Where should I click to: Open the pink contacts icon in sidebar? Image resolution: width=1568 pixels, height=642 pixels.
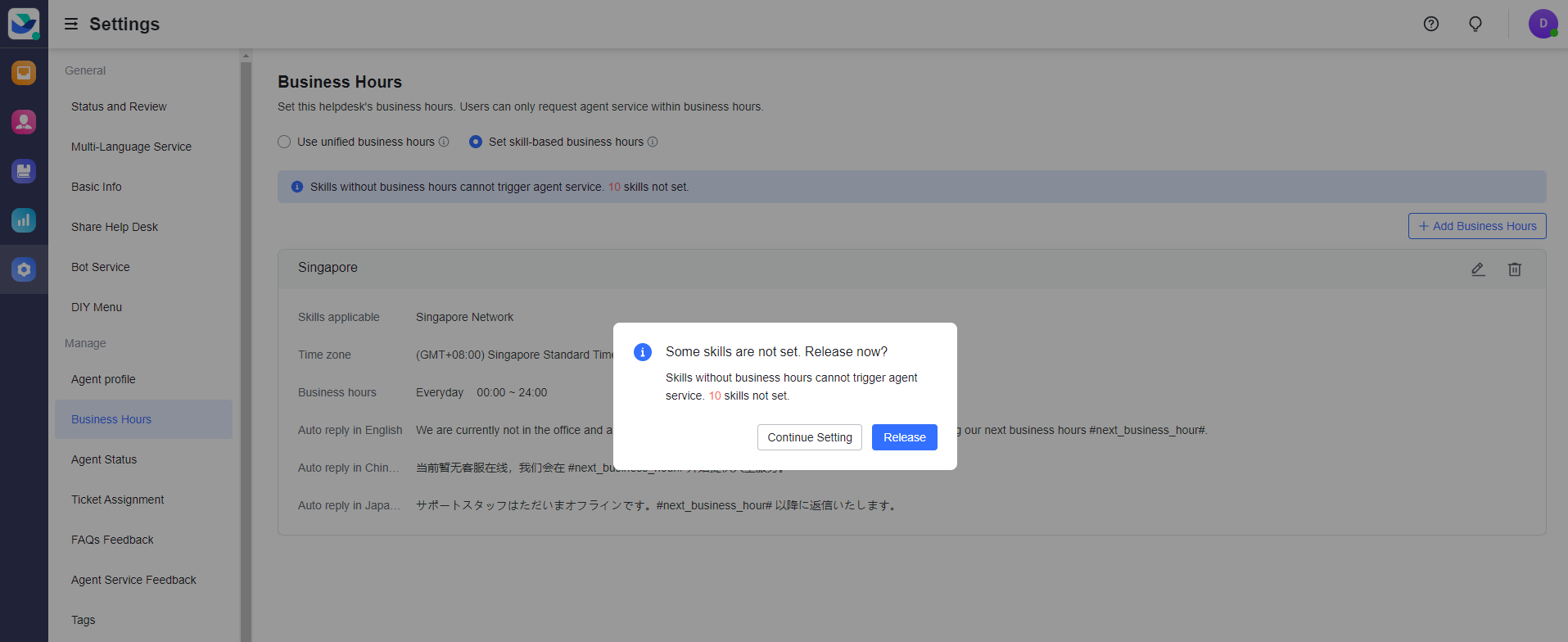click(24, 122)
